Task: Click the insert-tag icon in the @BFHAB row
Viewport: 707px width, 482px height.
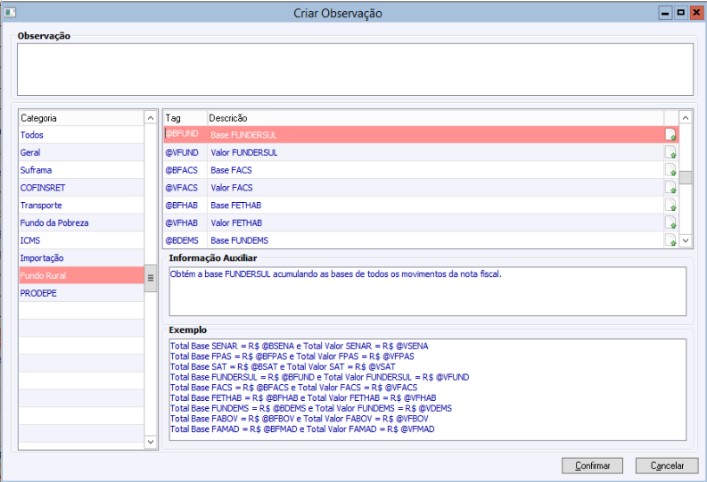Action: click(x=671, y=205)
